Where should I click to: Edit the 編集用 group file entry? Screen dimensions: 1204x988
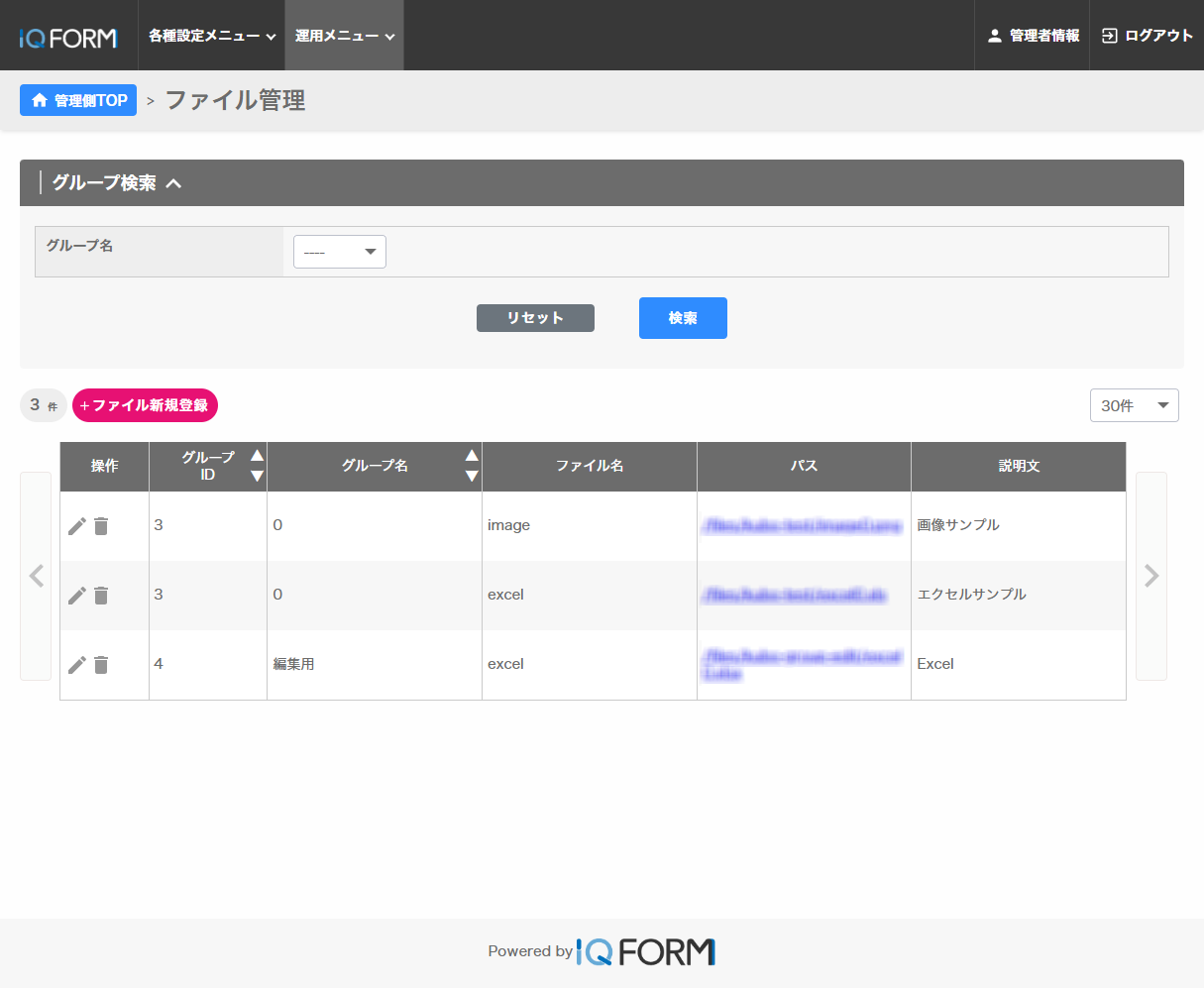coord(76,665)
